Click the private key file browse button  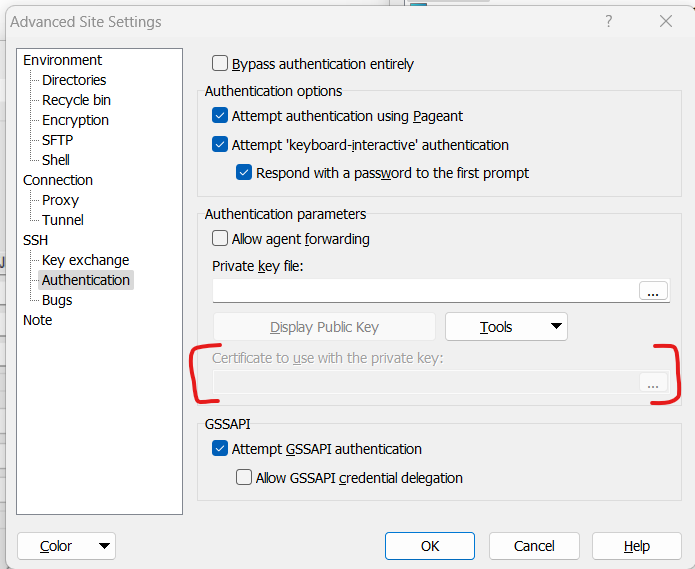(x=654, y=291)
